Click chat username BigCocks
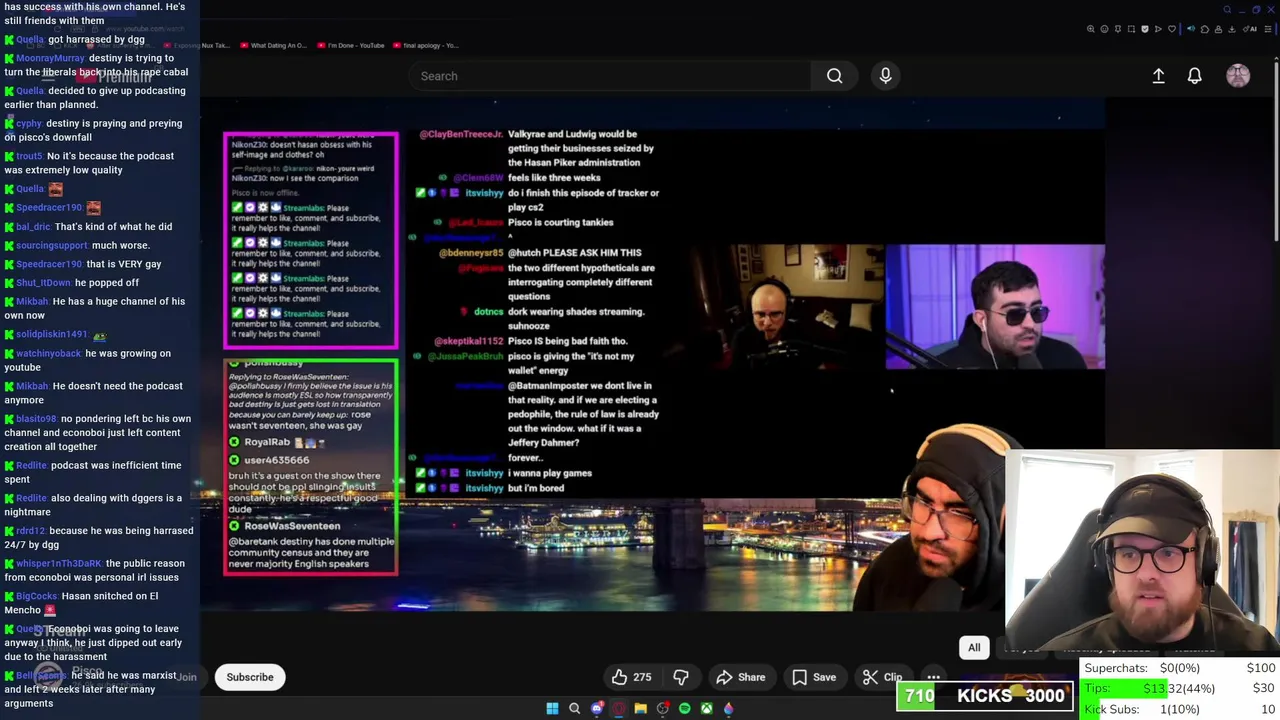 coord(36,596)
